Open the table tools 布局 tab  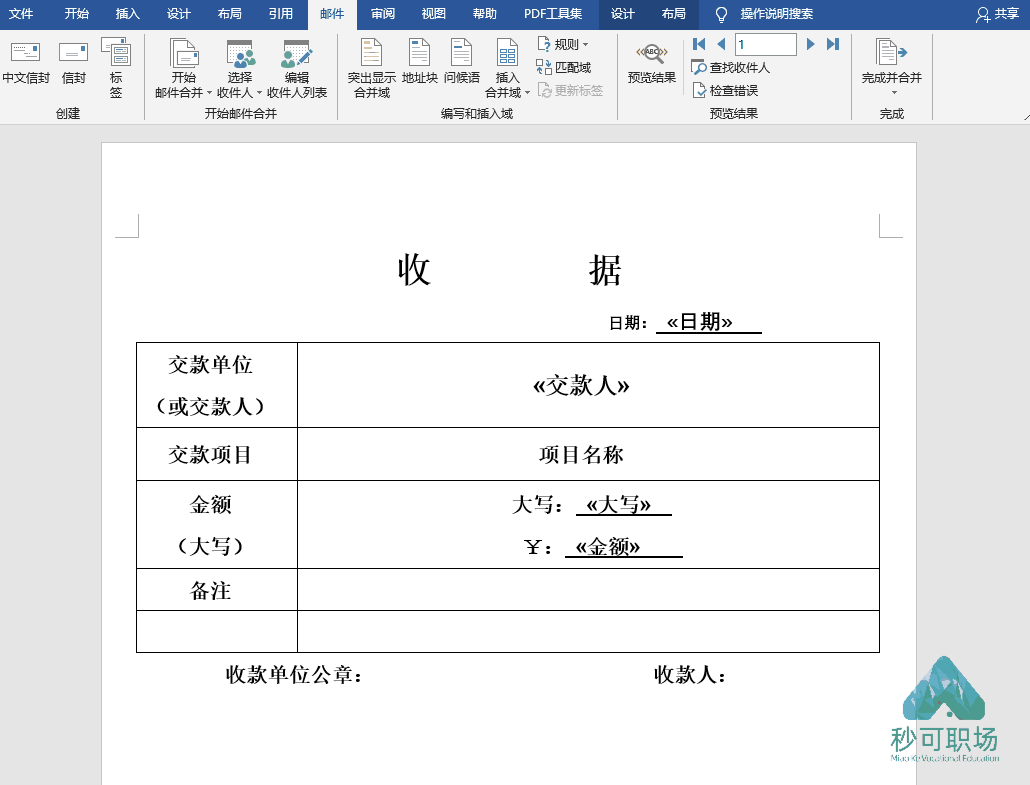673,14
